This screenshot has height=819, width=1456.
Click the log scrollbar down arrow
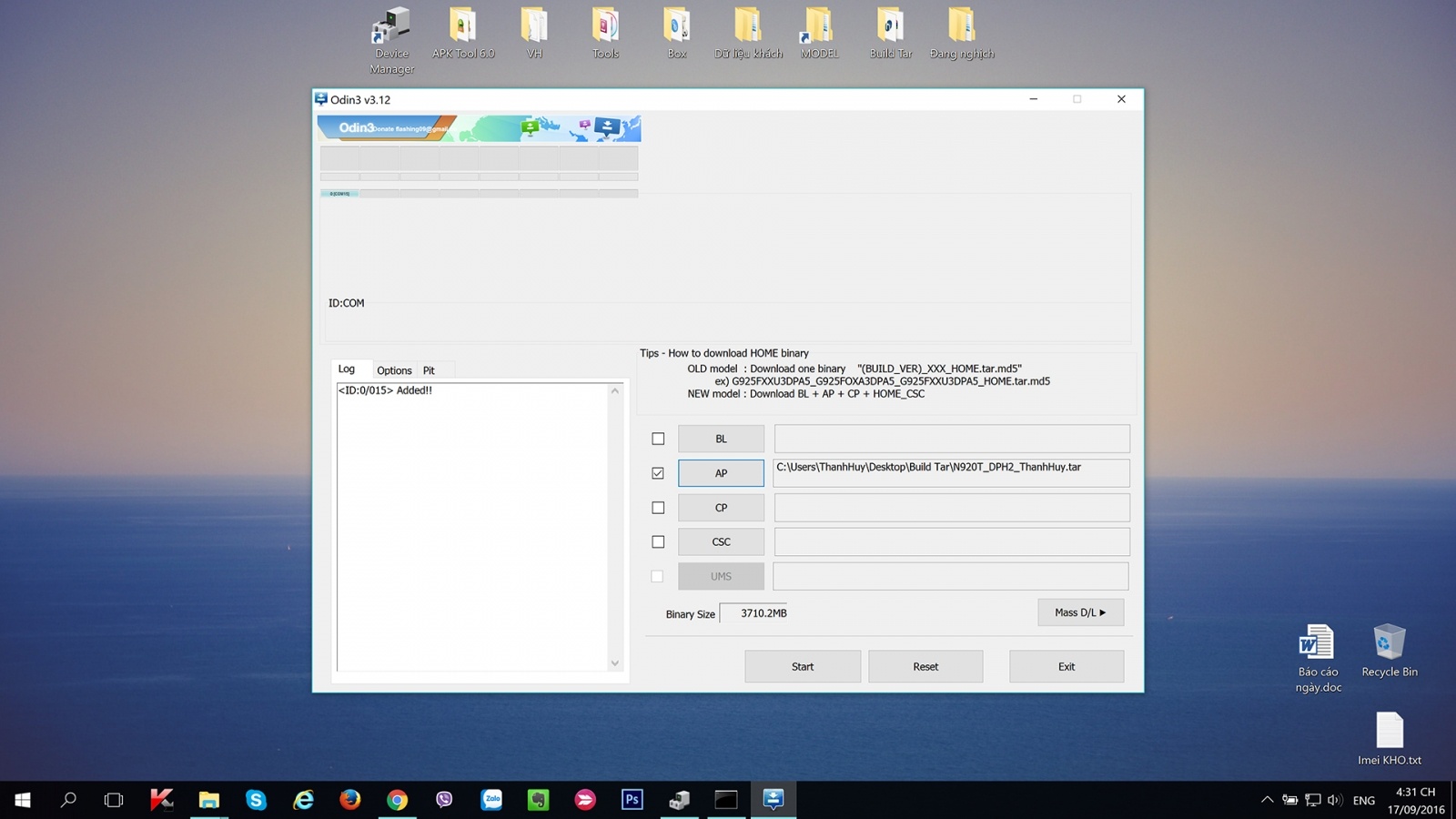(615, 663)
